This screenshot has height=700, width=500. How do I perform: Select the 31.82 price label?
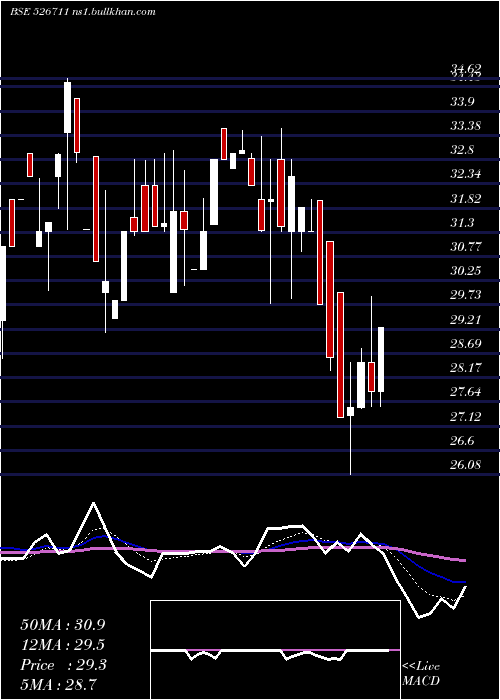point(466,199)
